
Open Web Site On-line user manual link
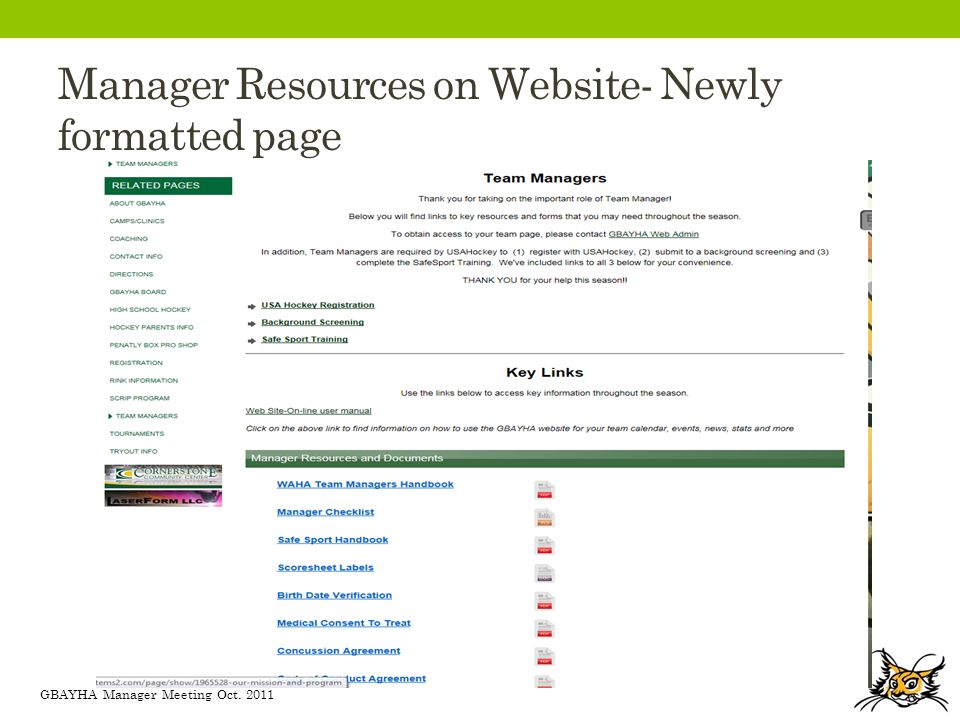(x=309, y=411)
